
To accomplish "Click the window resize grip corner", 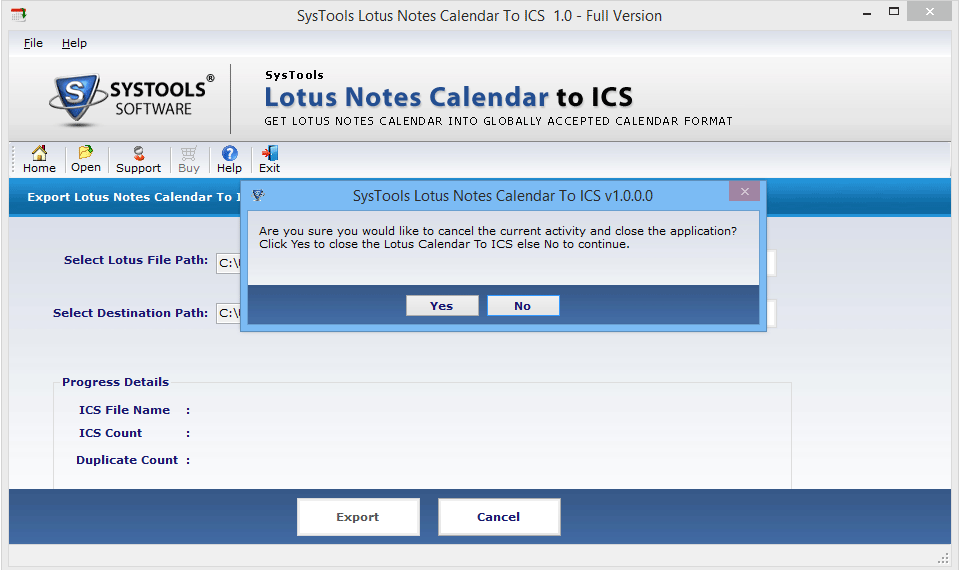I will point(943,558).
